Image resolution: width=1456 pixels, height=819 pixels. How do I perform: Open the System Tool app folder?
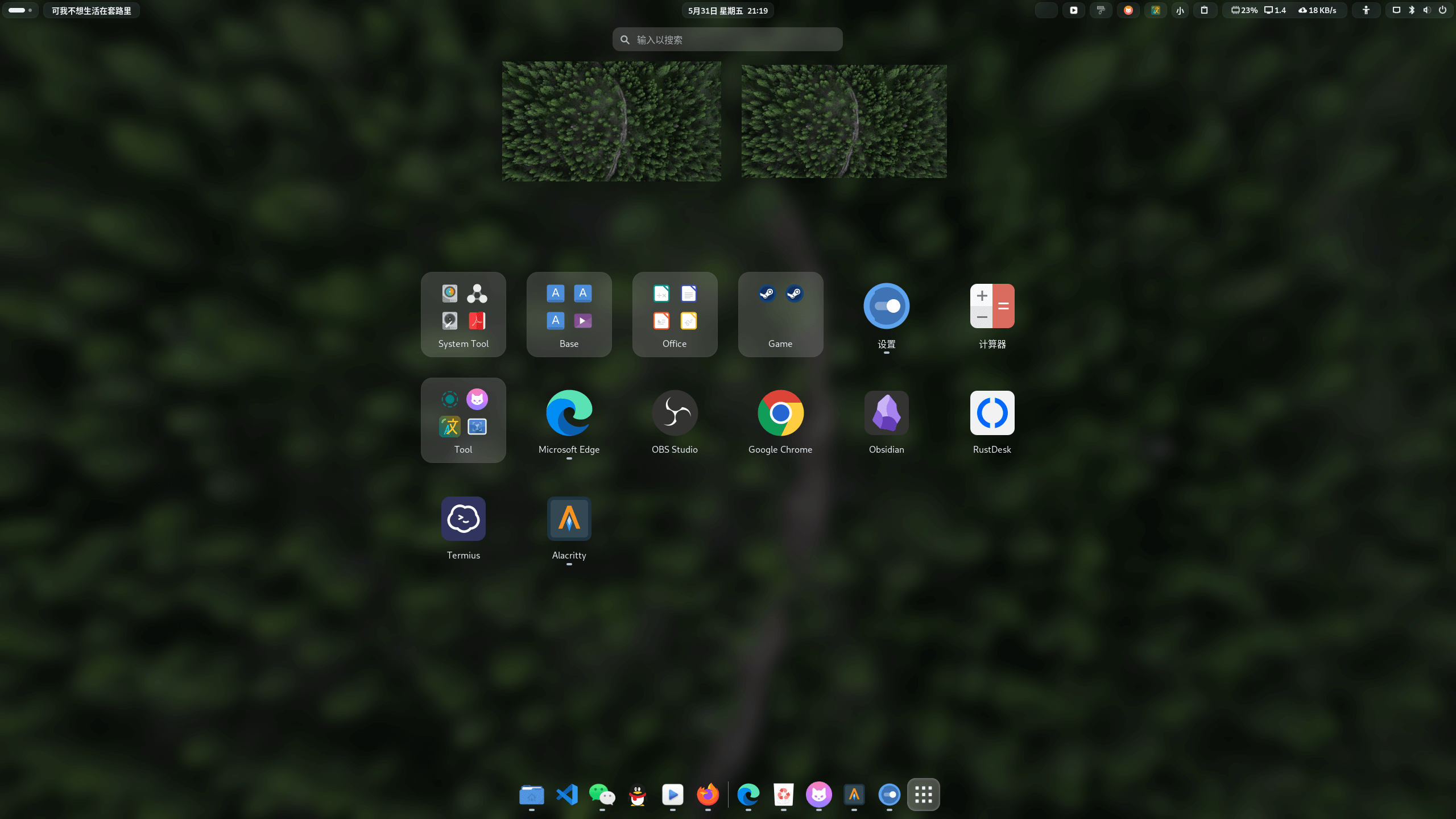[463, 314]
